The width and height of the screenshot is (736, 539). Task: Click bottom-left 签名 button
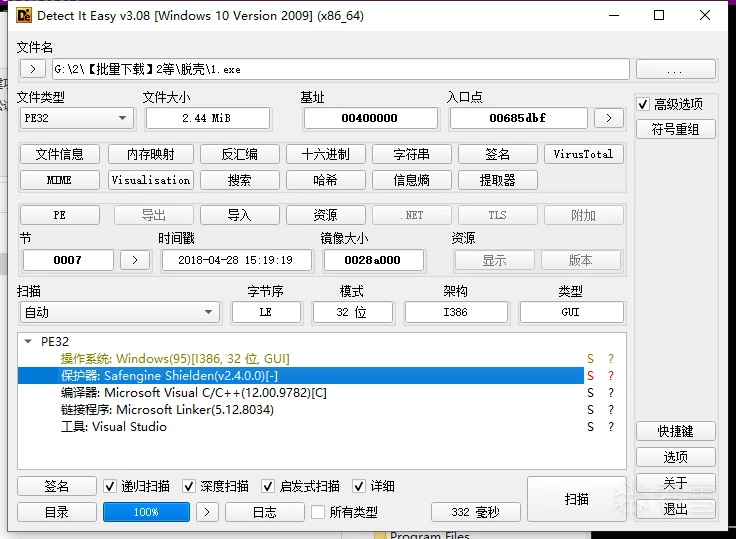[x=56, y=486]
